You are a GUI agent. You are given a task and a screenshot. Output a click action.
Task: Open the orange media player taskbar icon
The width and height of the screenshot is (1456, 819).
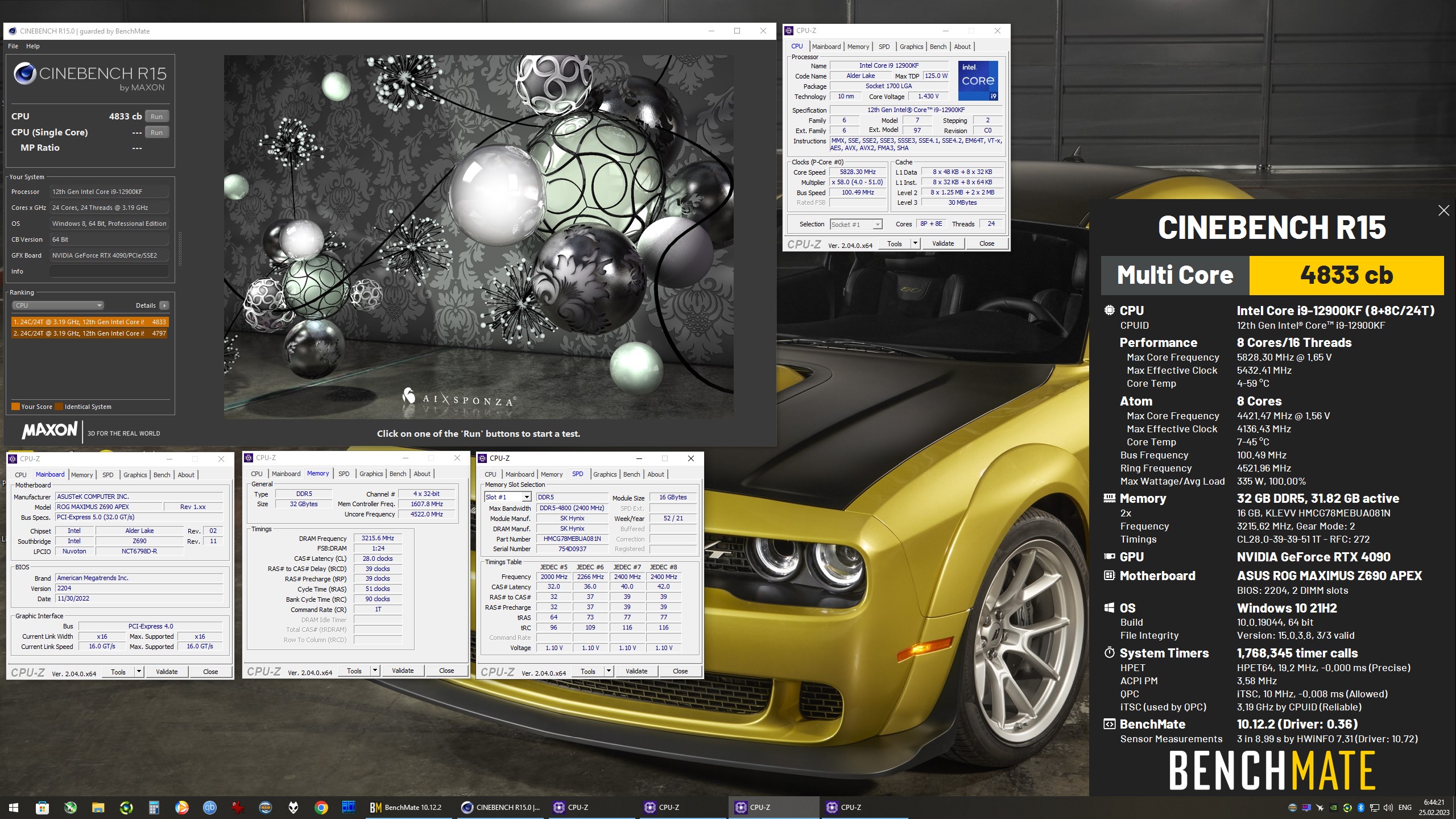coord(181,807)
